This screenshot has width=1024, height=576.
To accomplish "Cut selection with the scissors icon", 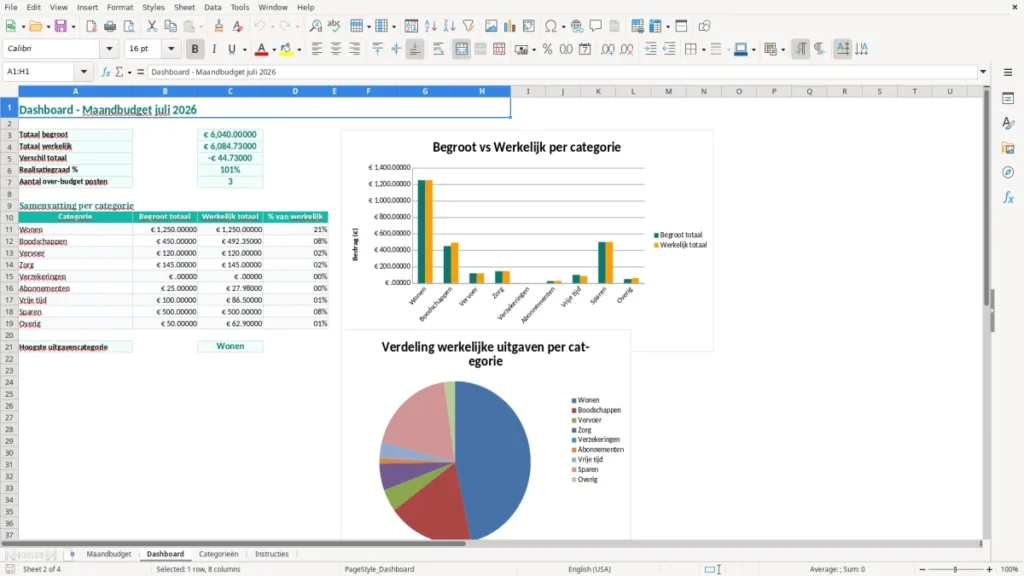I will coord(152,26).
